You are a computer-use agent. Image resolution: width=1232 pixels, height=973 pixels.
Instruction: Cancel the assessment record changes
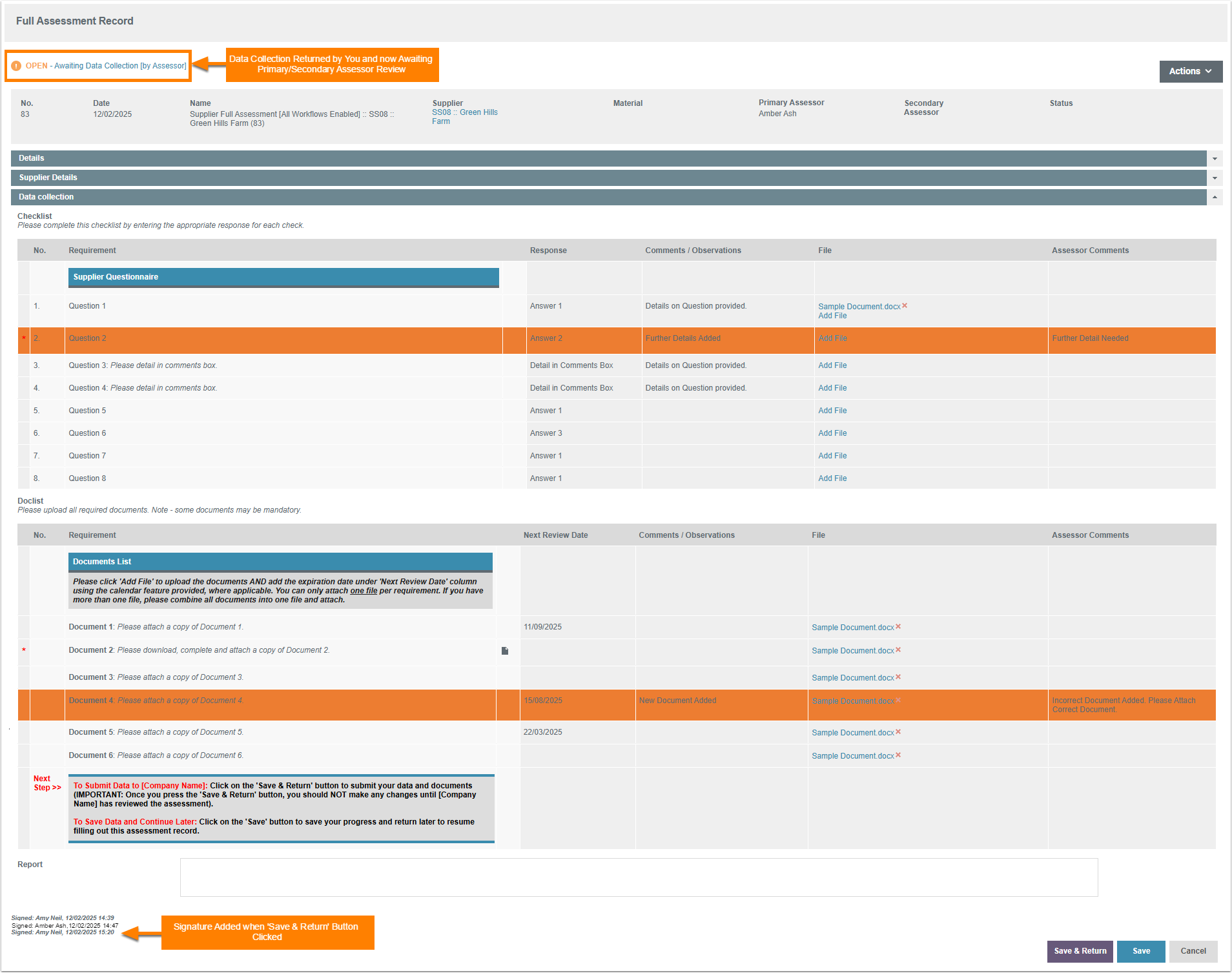coord(1193,951)
